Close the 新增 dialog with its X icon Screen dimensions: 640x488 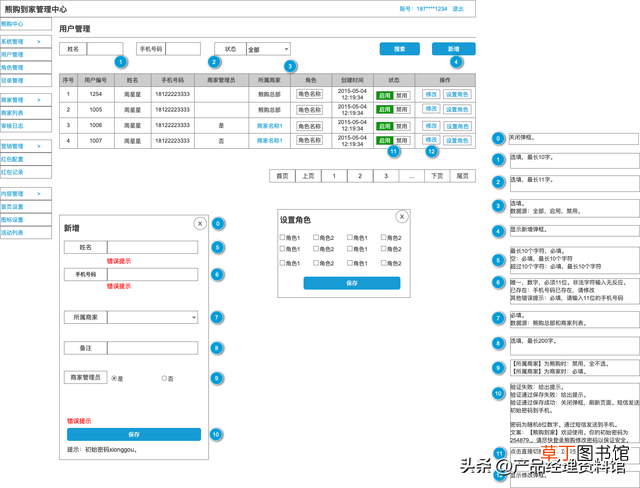click(200, 224)
